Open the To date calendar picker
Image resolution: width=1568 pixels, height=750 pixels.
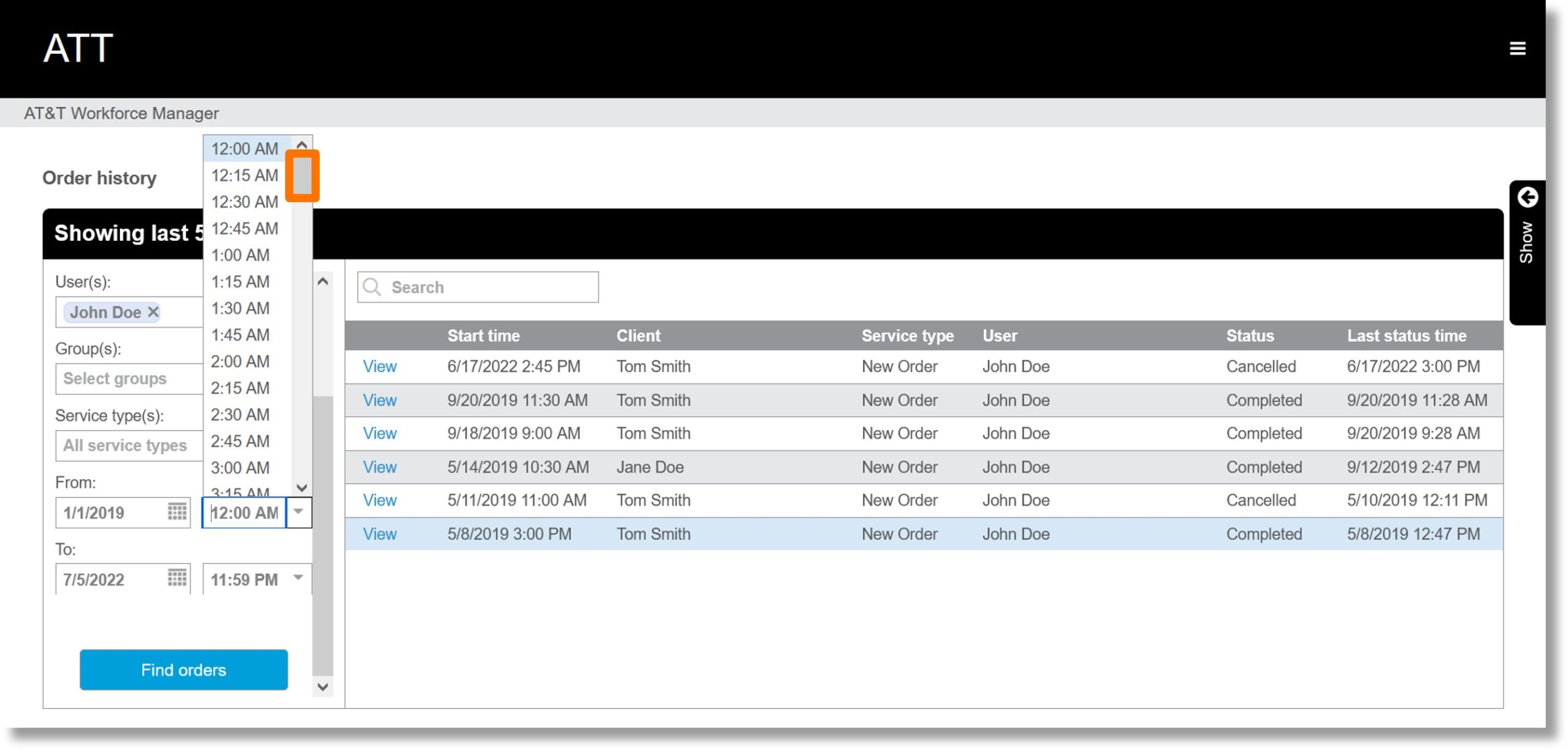pyautogui.click(x=177, y=578)
